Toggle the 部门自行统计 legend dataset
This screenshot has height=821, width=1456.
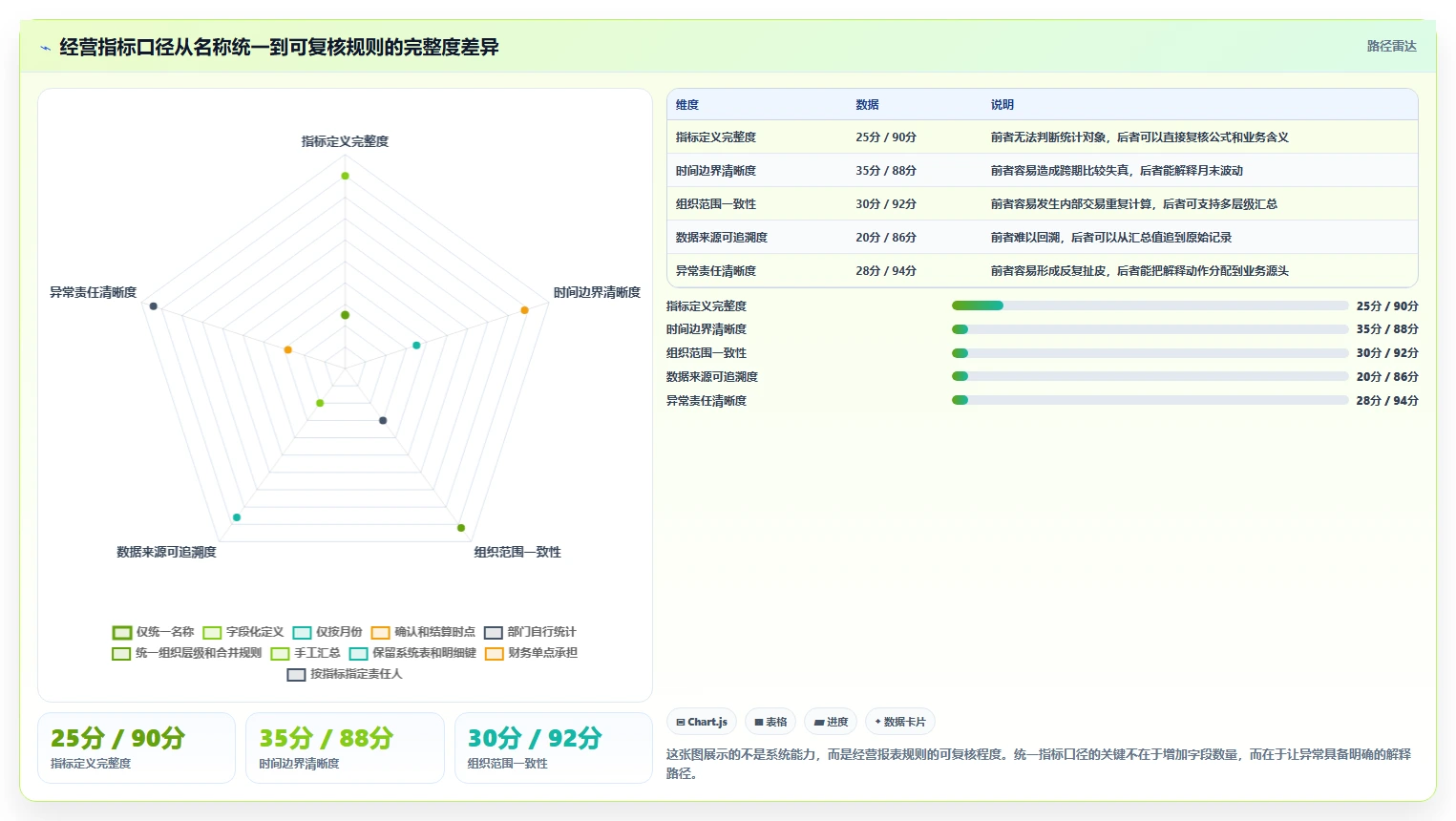tap(530, 632)
